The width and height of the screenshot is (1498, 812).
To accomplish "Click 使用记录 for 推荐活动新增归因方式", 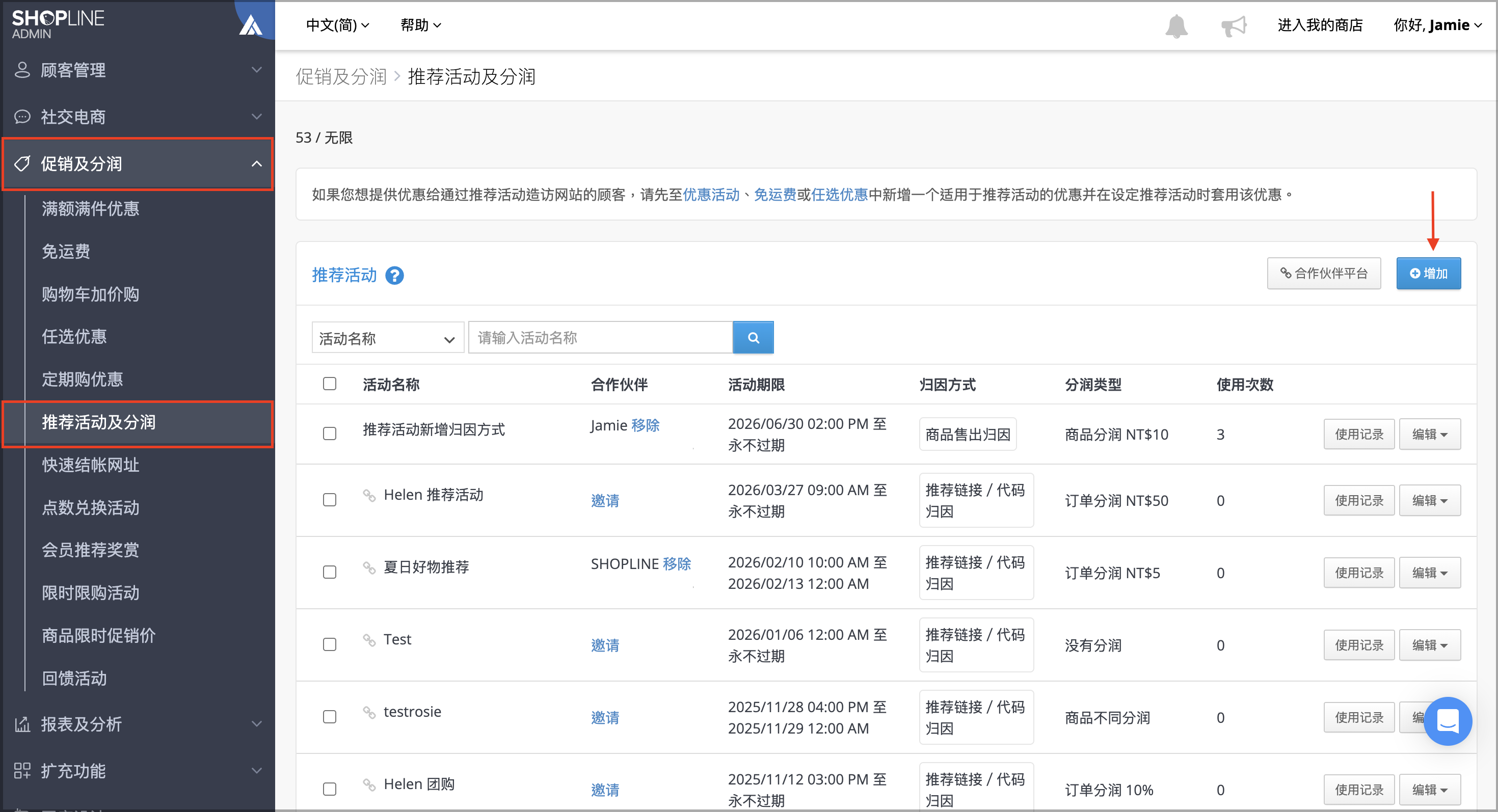I will click(x=1359, y=434).
